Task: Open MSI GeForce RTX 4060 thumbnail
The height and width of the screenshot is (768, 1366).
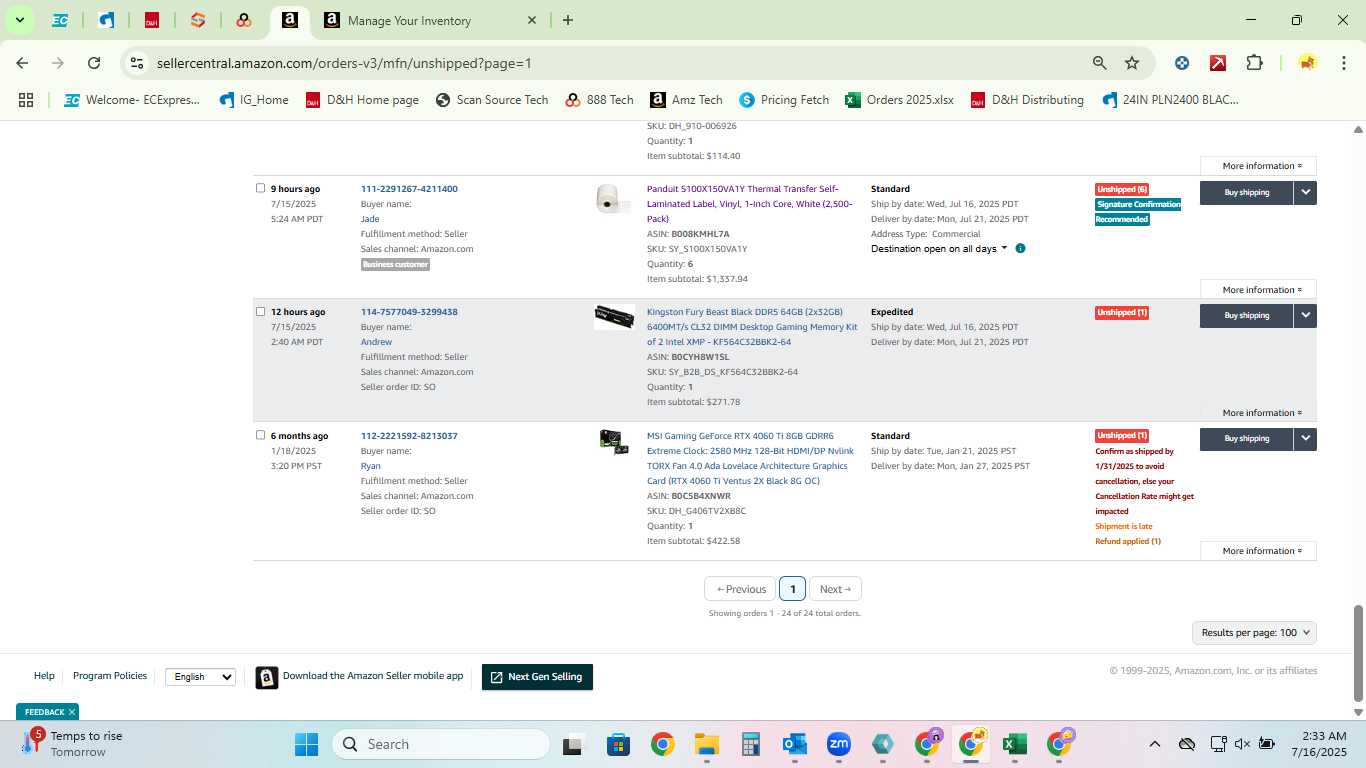Action: tap(614, 442)
